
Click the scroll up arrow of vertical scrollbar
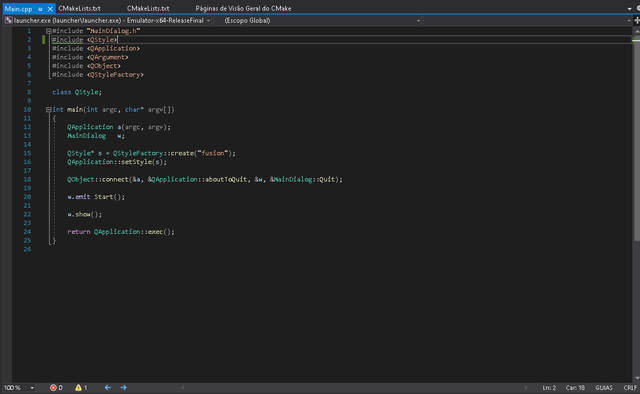click(636, 31)
